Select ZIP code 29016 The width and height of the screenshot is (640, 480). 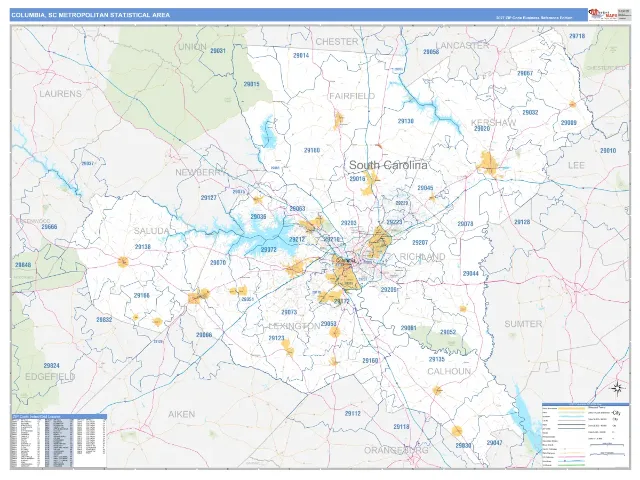click(x=357, y=179)
